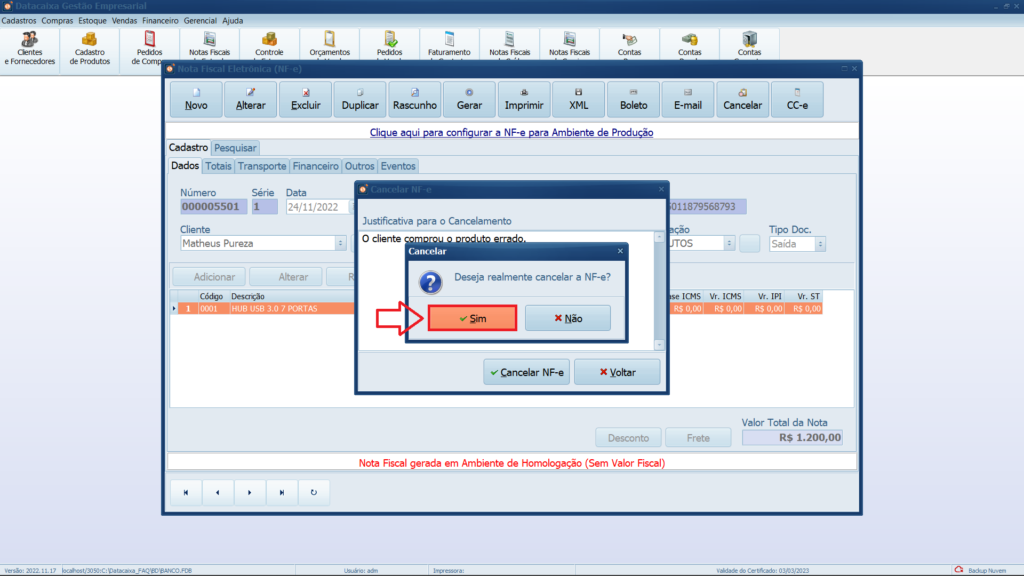The image size is (1024, 576).
Task: Open Clientes e Fornecedores from main toolbar
Action: pos(30,47)
